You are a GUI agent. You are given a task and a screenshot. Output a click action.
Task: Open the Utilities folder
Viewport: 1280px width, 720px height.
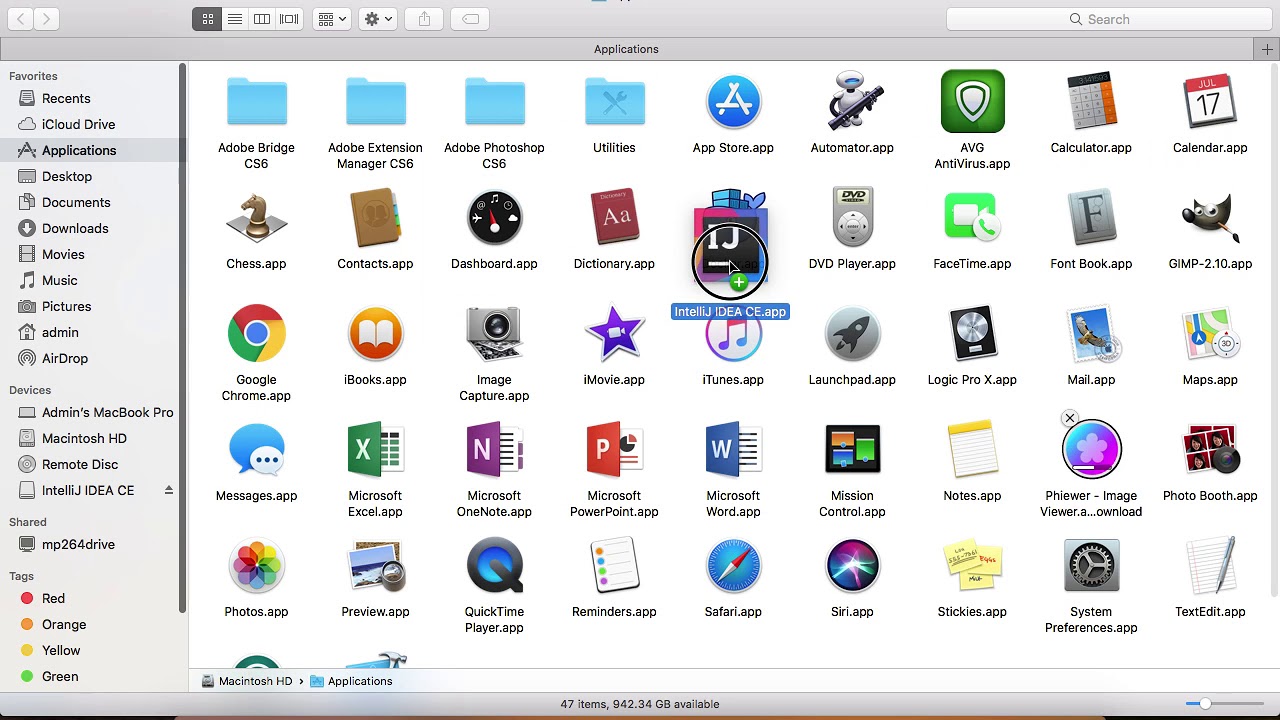click(614, 103)
